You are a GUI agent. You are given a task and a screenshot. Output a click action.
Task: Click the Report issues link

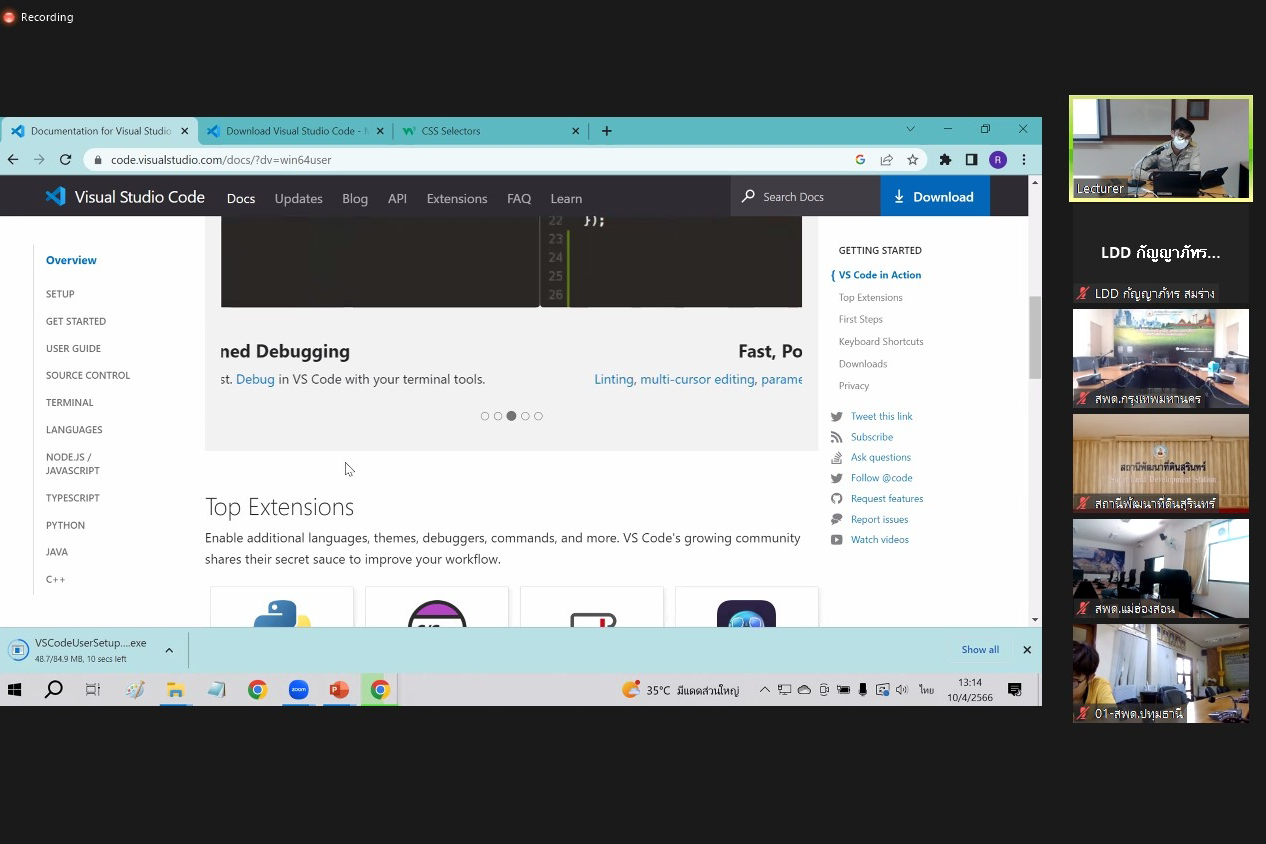880,519
